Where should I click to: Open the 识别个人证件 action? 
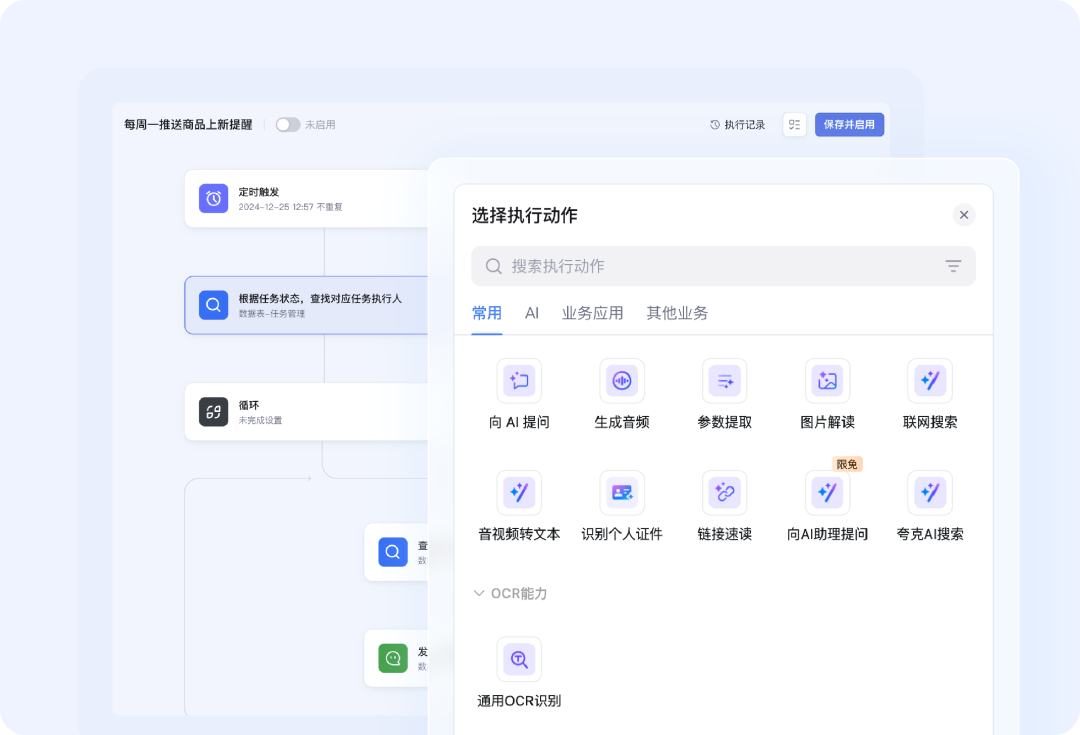pos(622,492)
